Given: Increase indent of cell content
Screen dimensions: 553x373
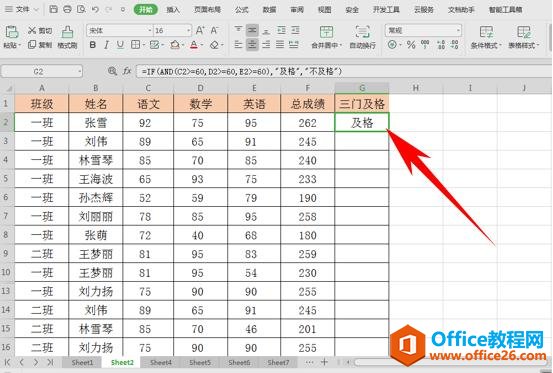Looking at the screenshot, I should pyautogui.click(x=295, y=30).
